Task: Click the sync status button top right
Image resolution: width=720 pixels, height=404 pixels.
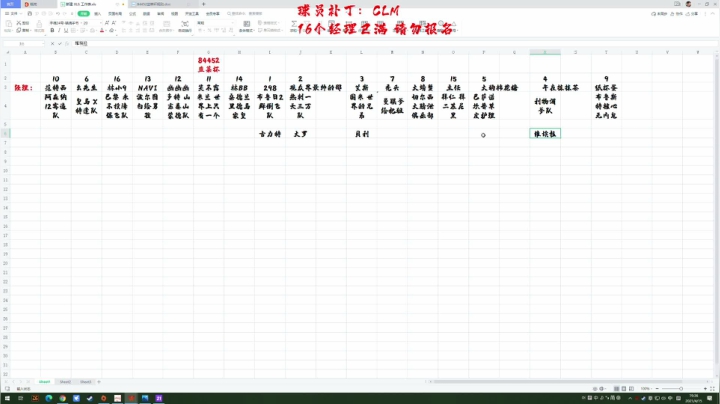Action: click(x=659, y=14)
